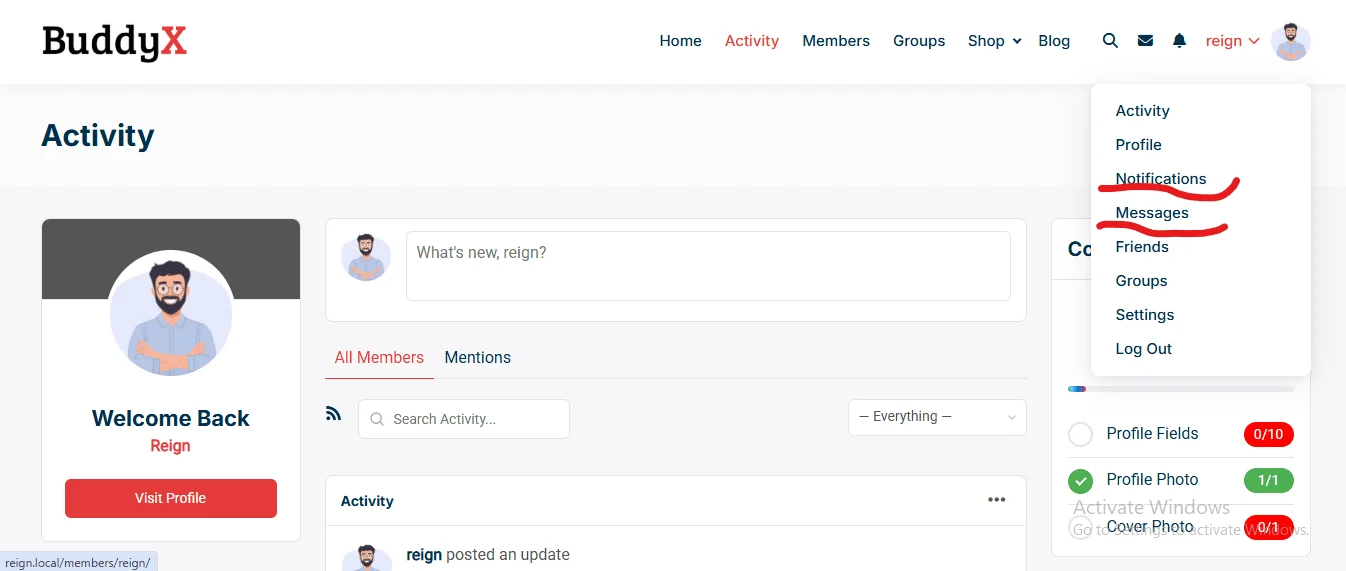
Task: Click the red Reign name link
Action: [x=170, y=446]
